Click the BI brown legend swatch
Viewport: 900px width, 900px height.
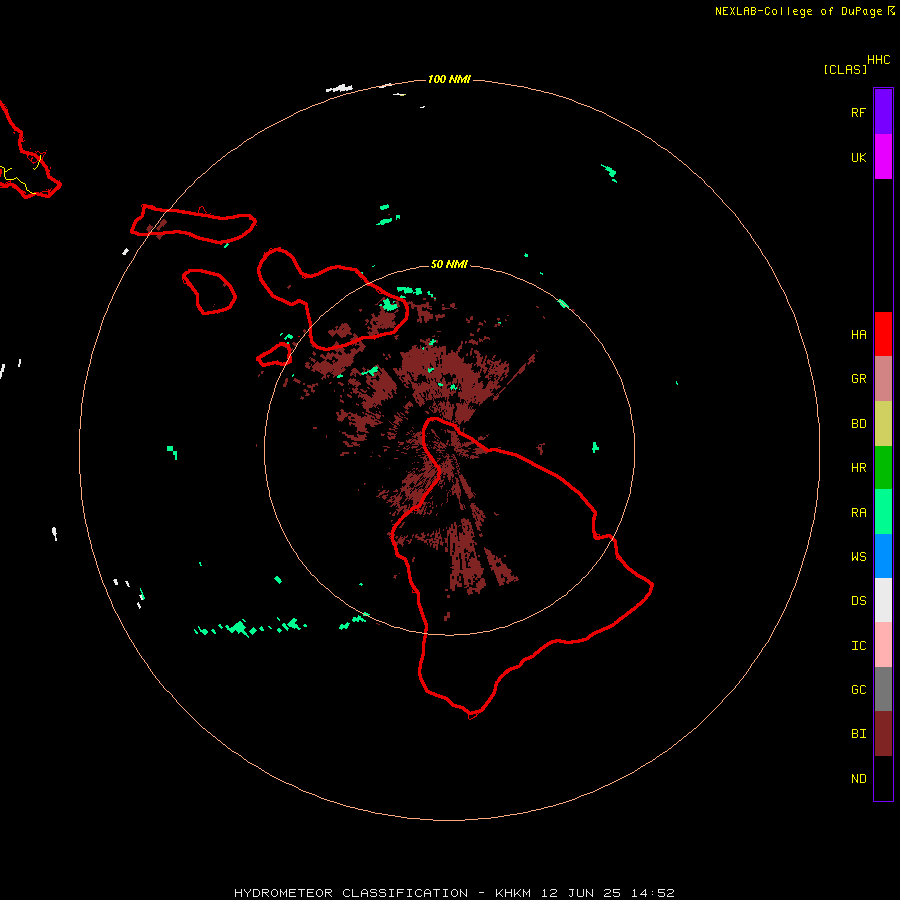pos(883,734)
